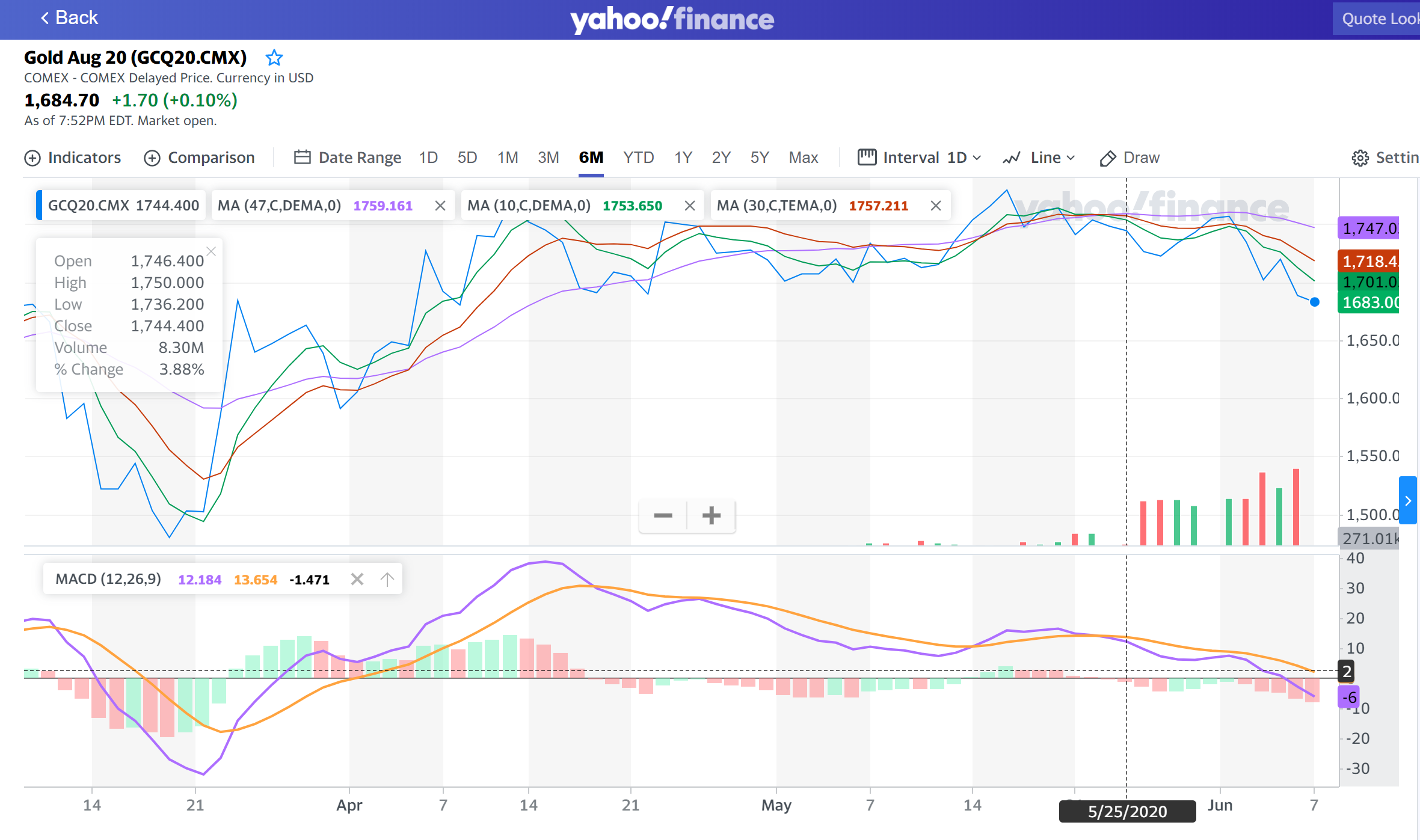Image resolution: width=1420 pixels, height=840 pixels.
Task: Open Date Range calendar picker
Action: (x=302, y=158)
